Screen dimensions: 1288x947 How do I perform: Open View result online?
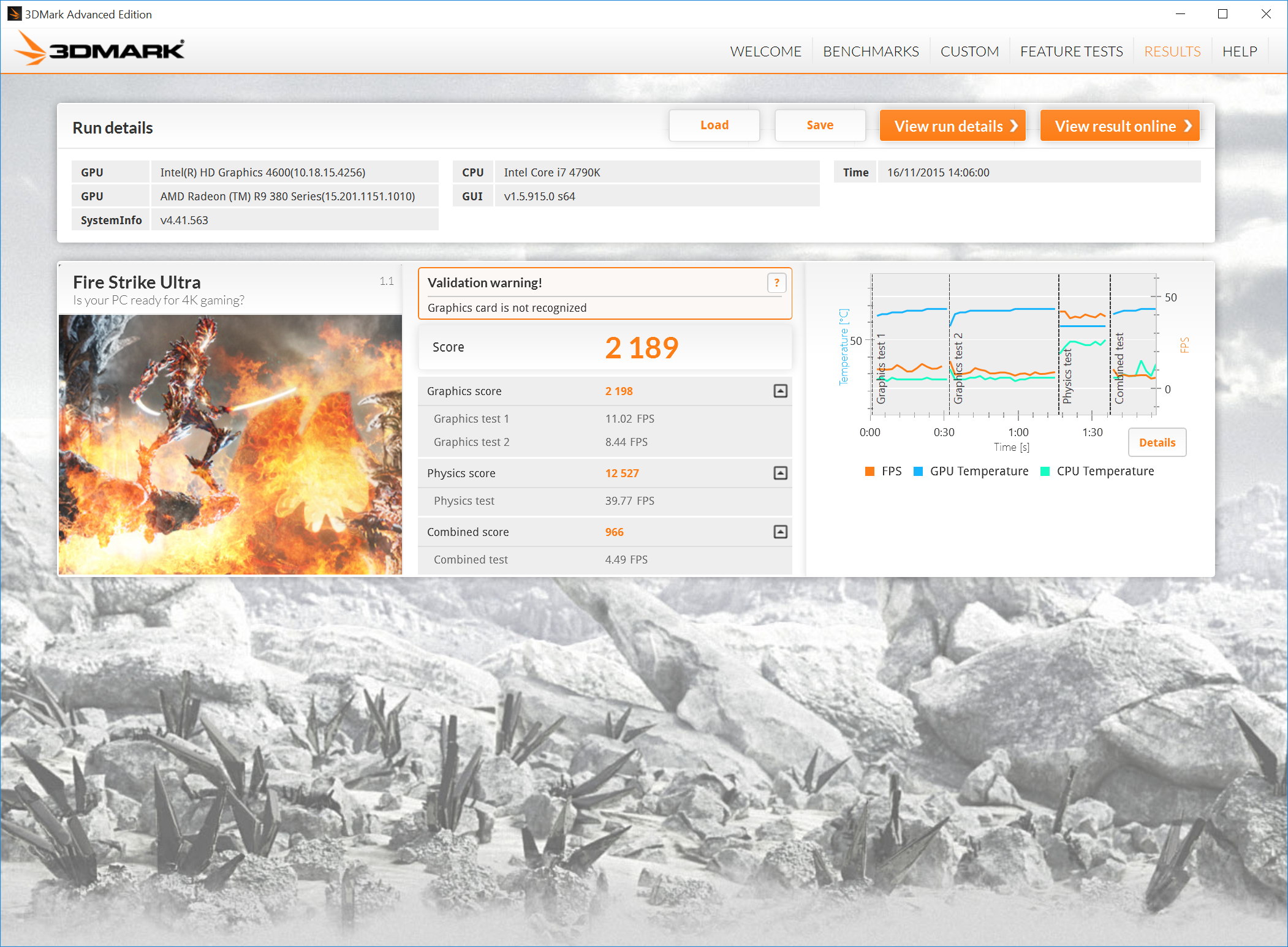click(x=1119, y=126)
